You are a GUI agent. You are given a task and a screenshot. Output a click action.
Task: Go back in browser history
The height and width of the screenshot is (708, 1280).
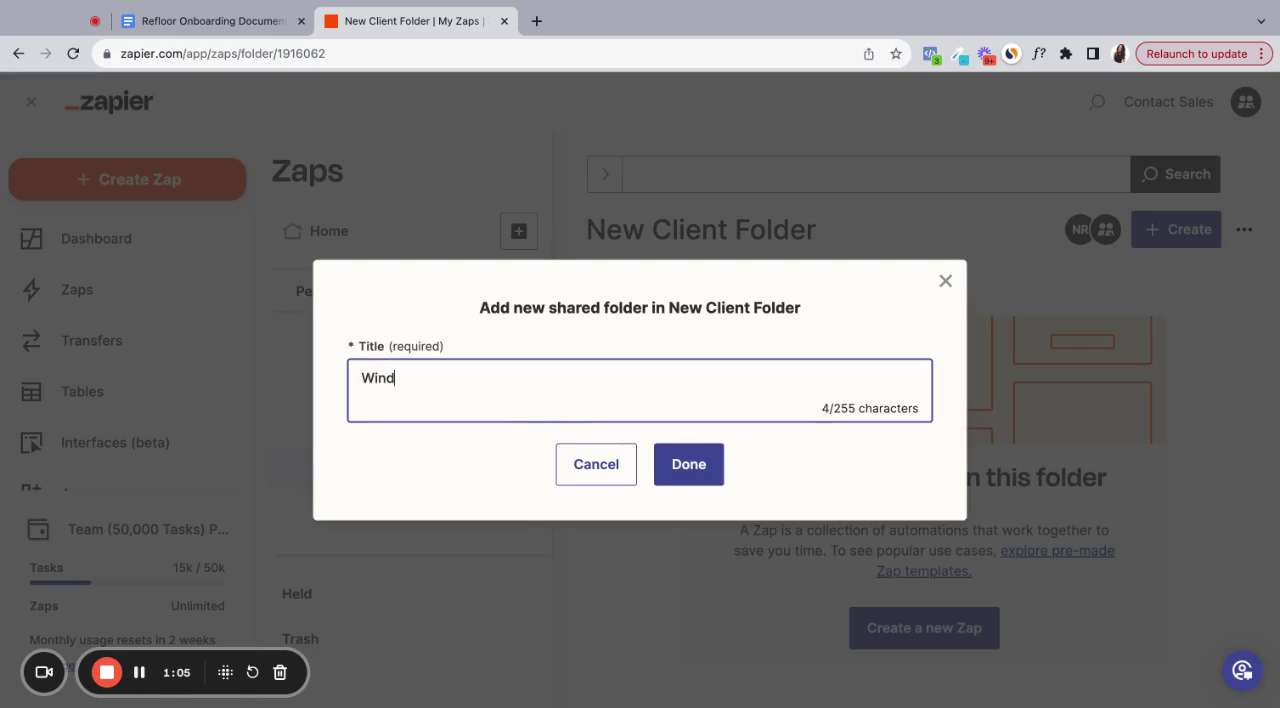[x=18, y=54]
